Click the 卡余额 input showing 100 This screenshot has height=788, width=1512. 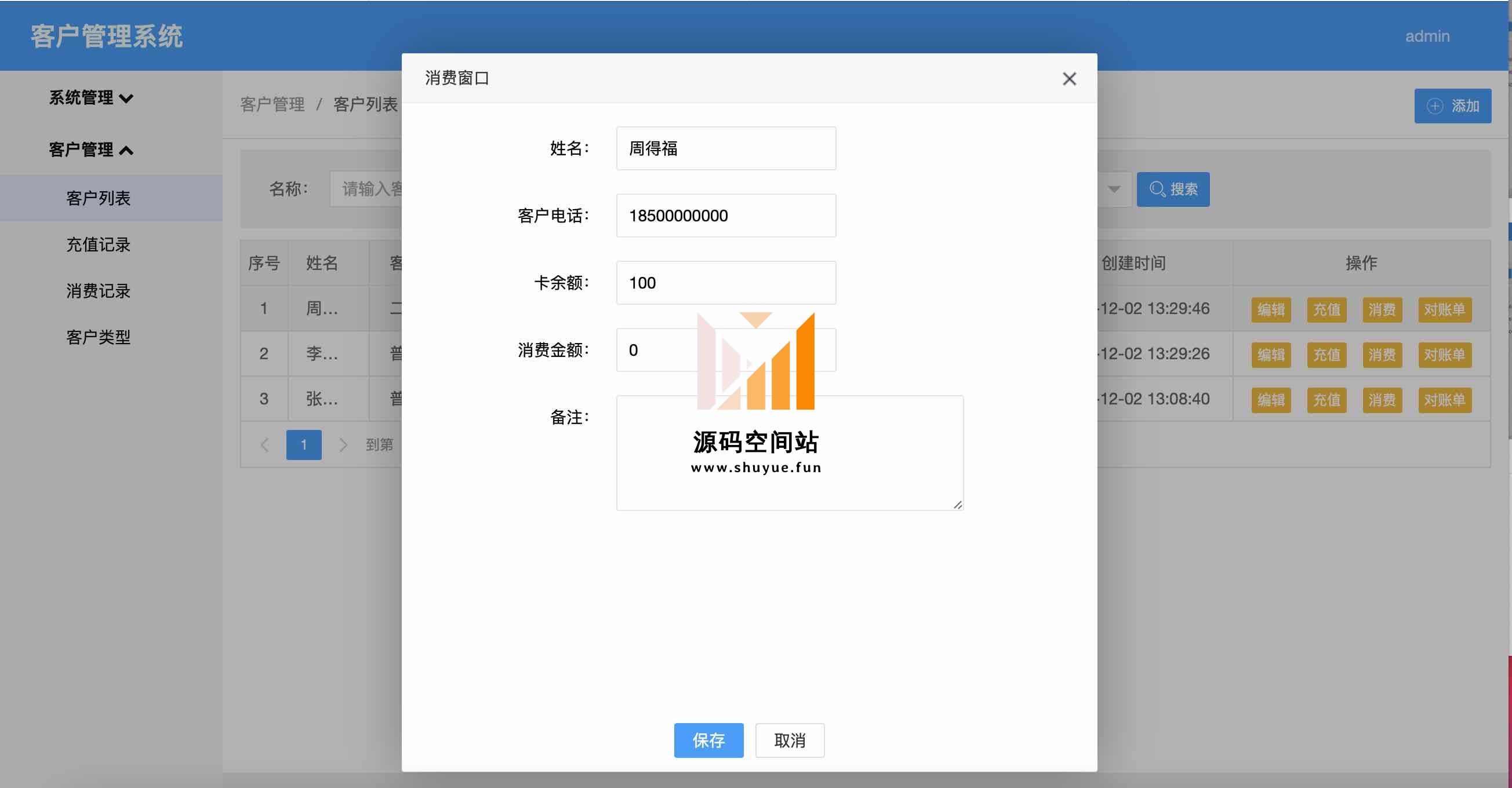point(726,283)
